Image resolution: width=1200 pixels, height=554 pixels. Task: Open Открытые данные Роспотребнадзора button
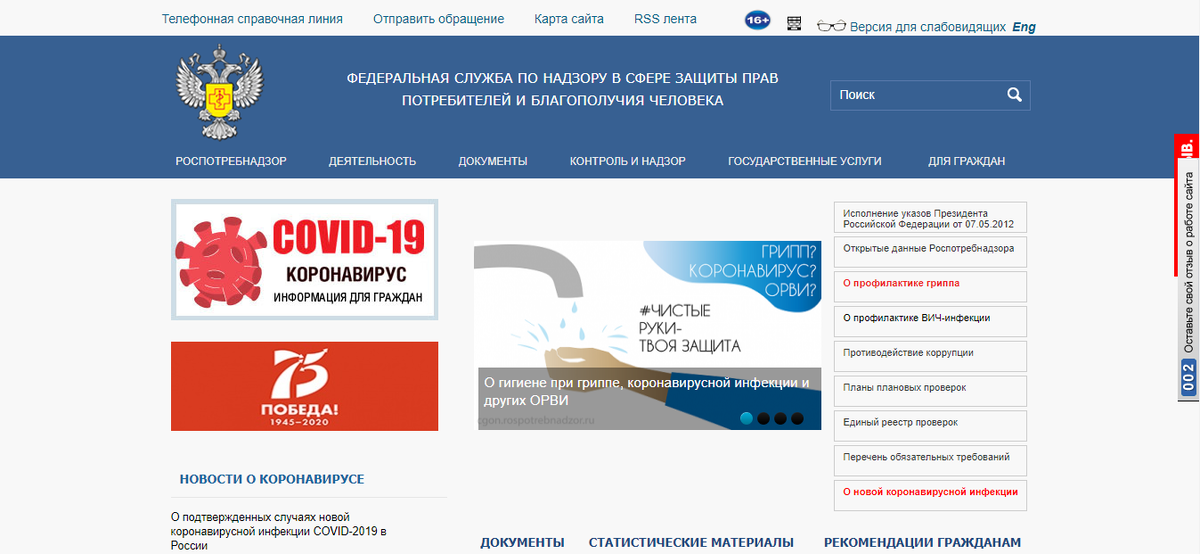(x=930, y=251)
